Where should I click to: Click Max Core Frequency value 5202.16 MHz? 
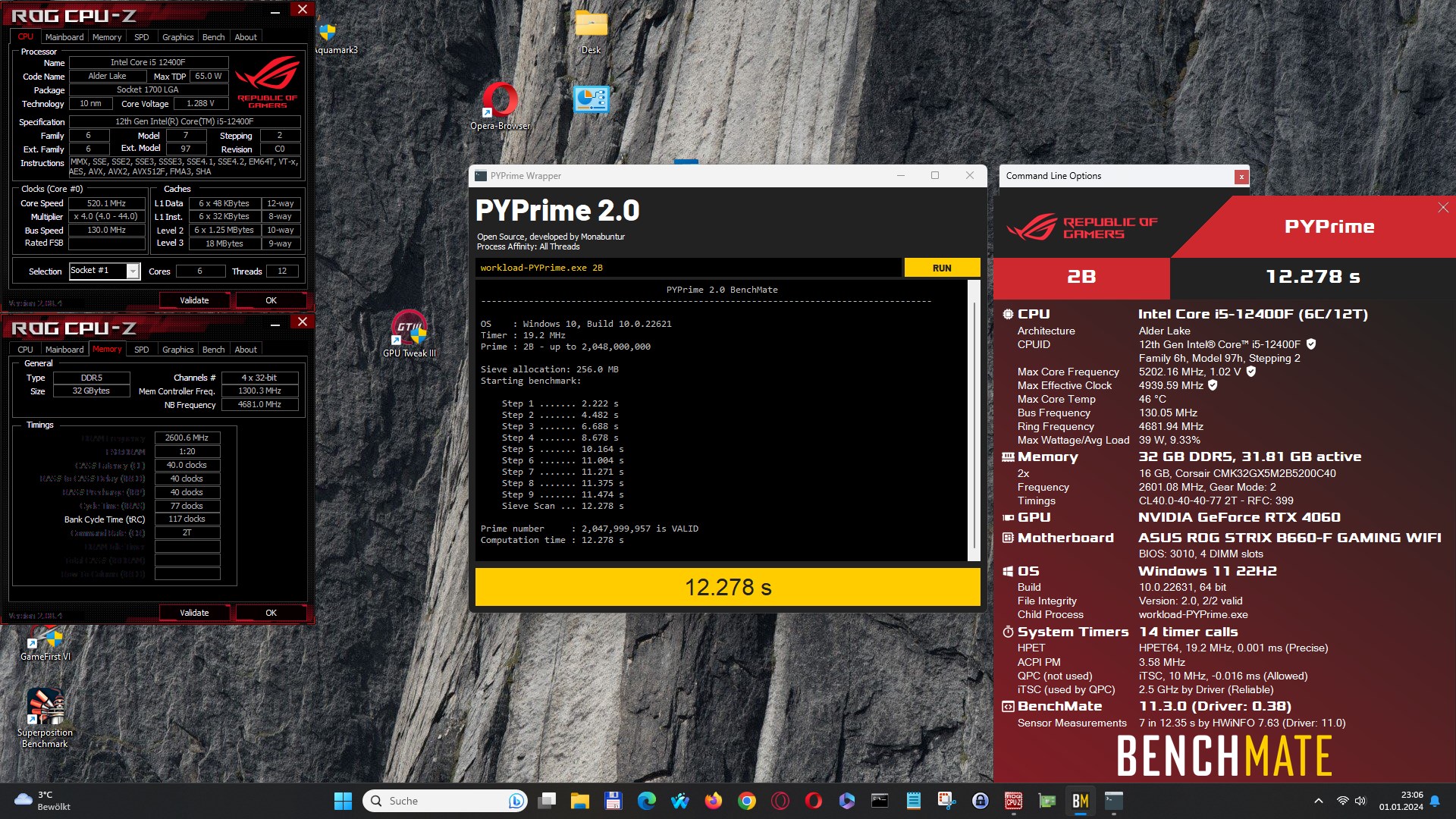tap(1190, 372)
